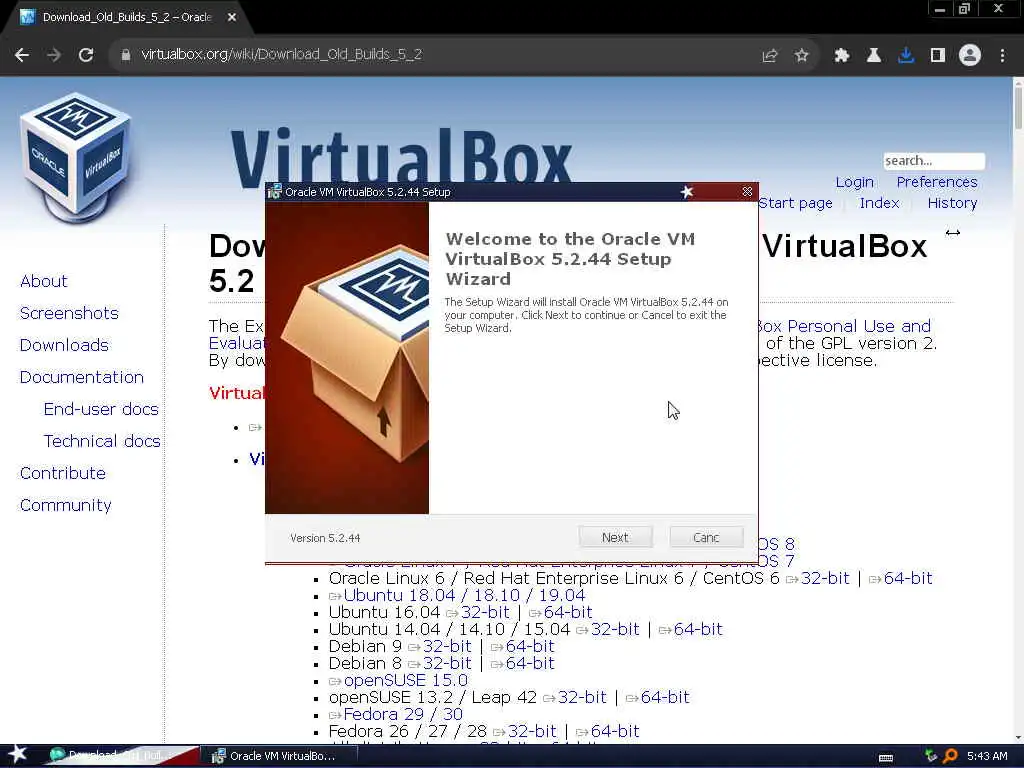1024x768 pixels.
Task: Download Debian 9 32-bit
Action: [x=447, y=647]
